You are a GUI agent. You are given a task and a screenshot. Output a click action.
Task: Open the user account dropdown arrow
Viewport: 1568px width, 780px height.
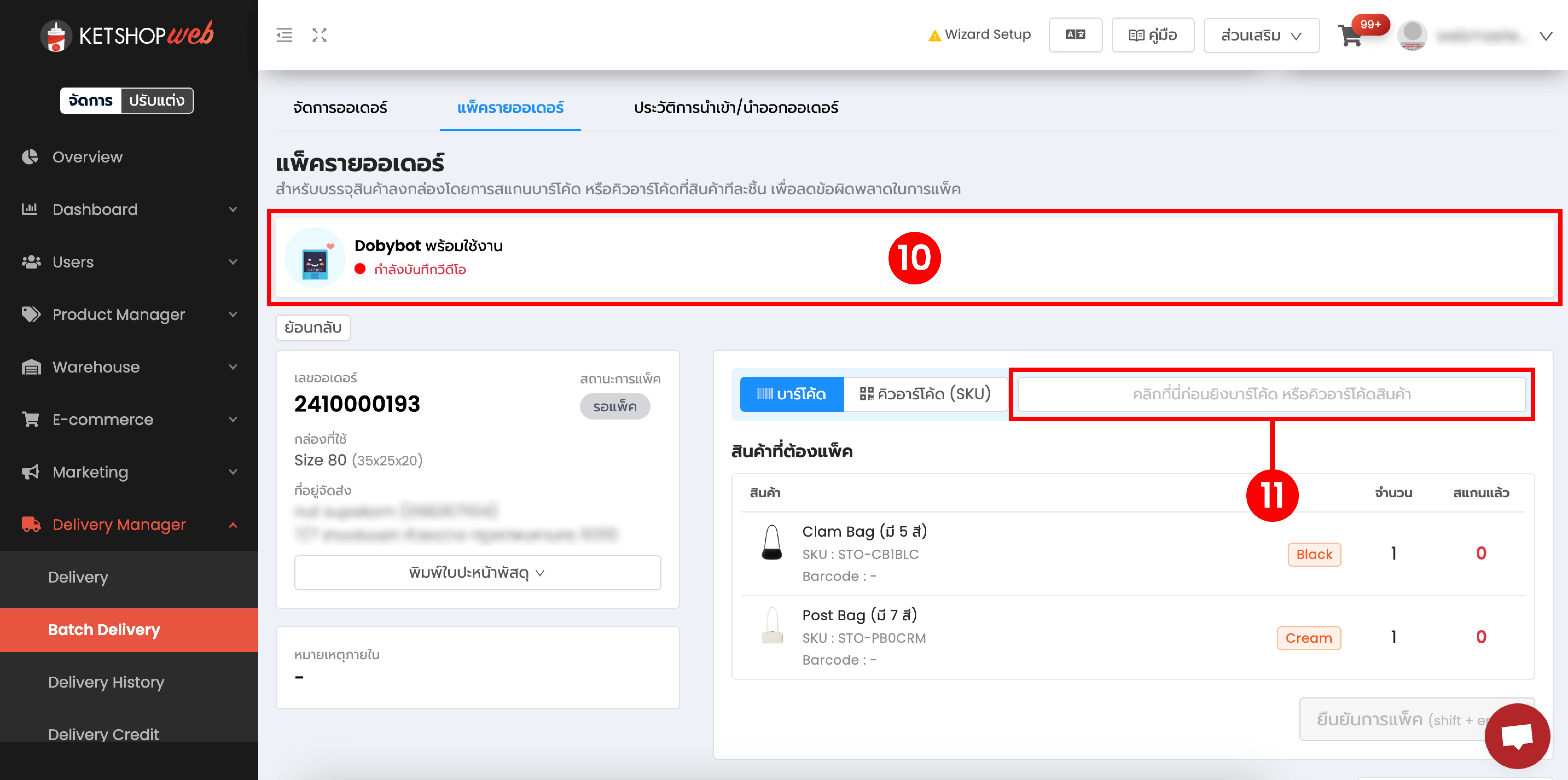pos(1546,36)
